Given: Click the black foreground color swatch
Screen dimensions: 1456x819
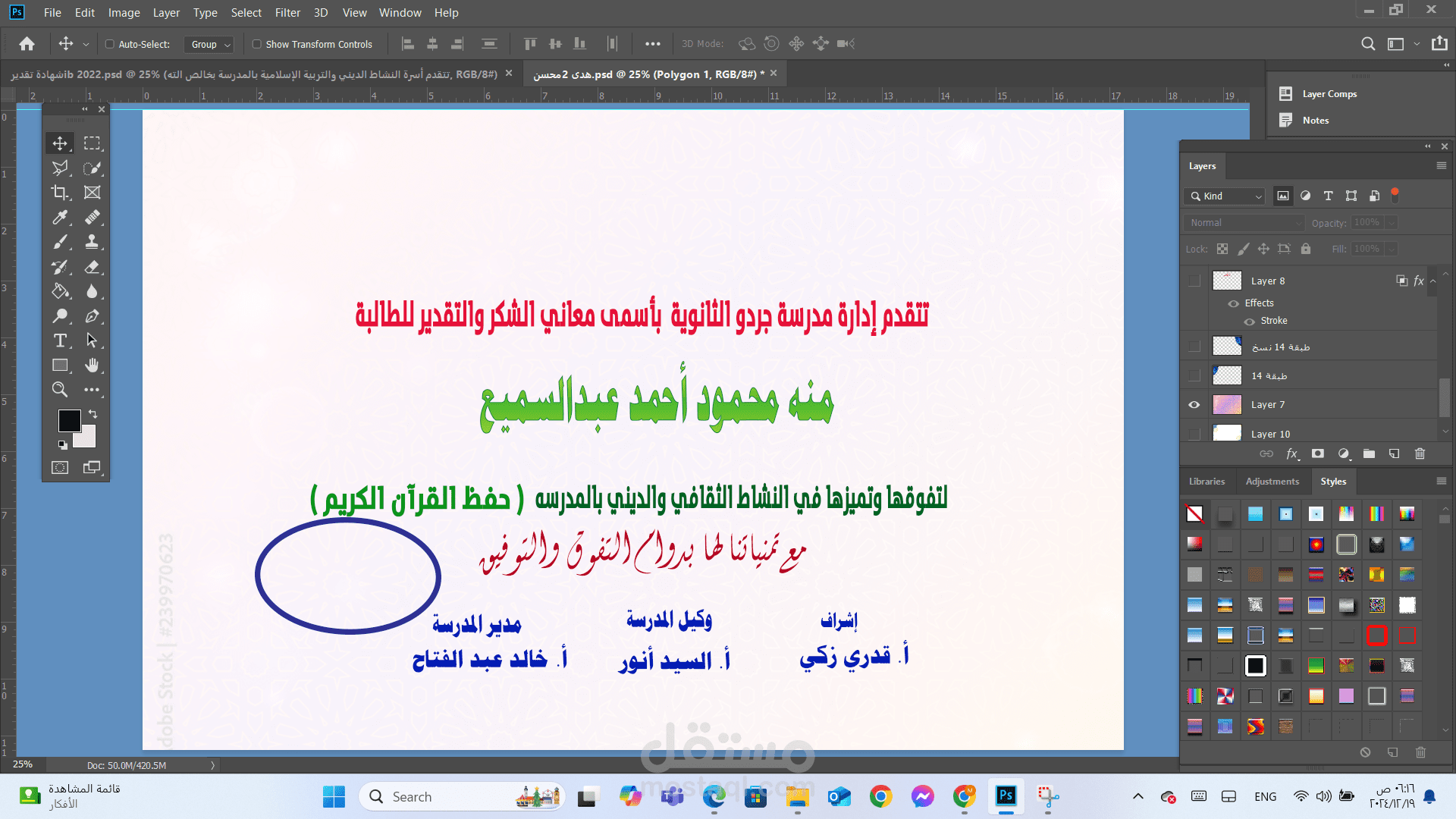Looking at the screenshot, I should pos(69,421).
